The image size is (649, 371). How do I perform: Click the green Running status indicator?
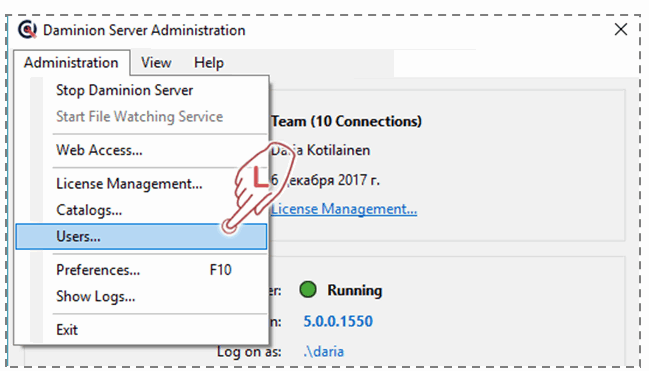[308, 290]
